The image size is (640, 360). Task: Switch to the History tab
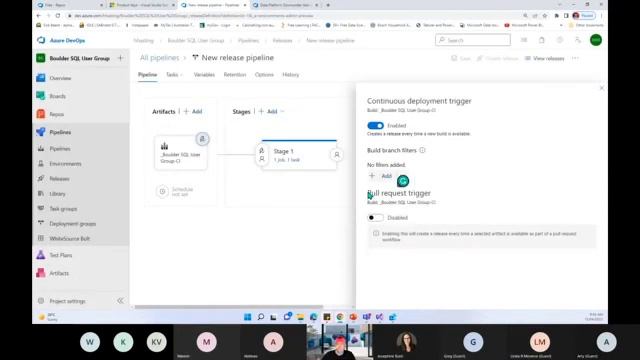(x=291, y=75)
